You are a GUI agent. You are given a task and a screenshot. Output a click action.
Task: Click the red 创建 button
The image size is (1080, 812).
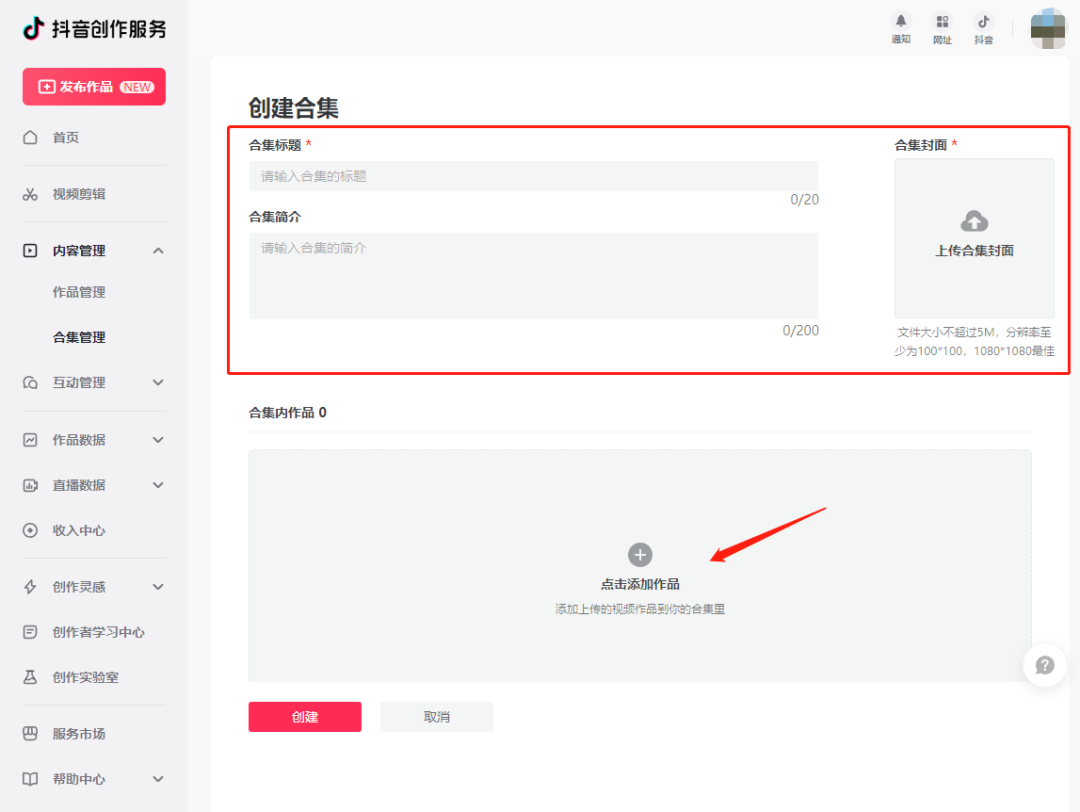(x=305, y=717)
